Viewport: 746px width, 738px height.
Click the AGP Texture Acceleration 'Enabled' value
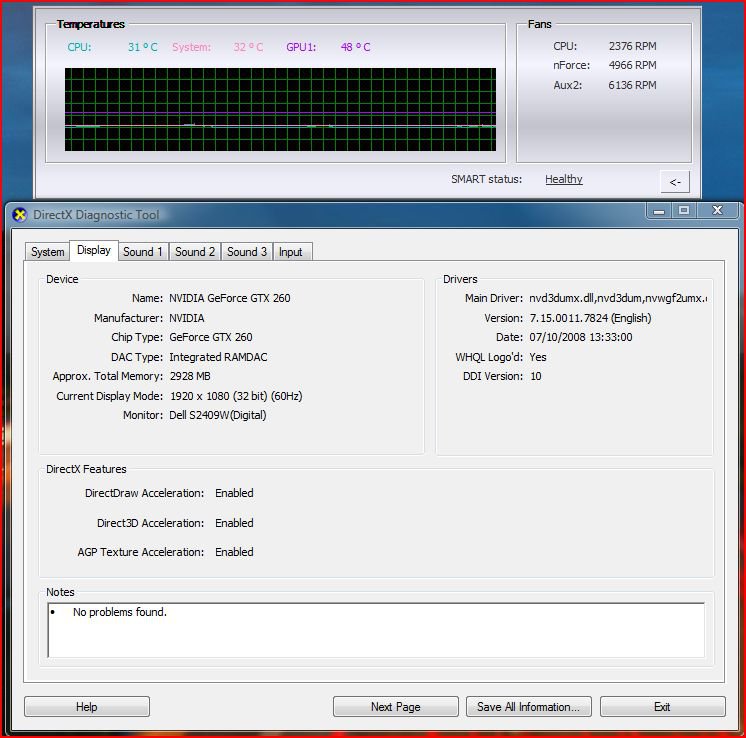(x=234, y=552)
